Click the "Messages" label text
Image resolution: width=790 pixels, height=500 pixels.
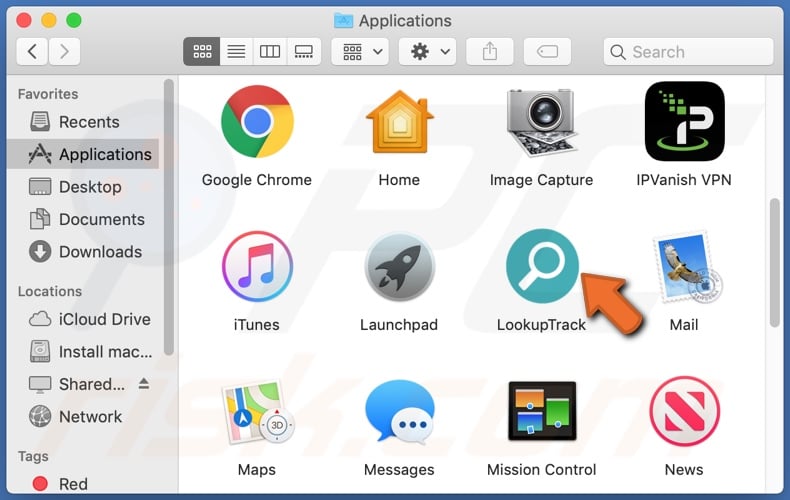coord(399,470)
